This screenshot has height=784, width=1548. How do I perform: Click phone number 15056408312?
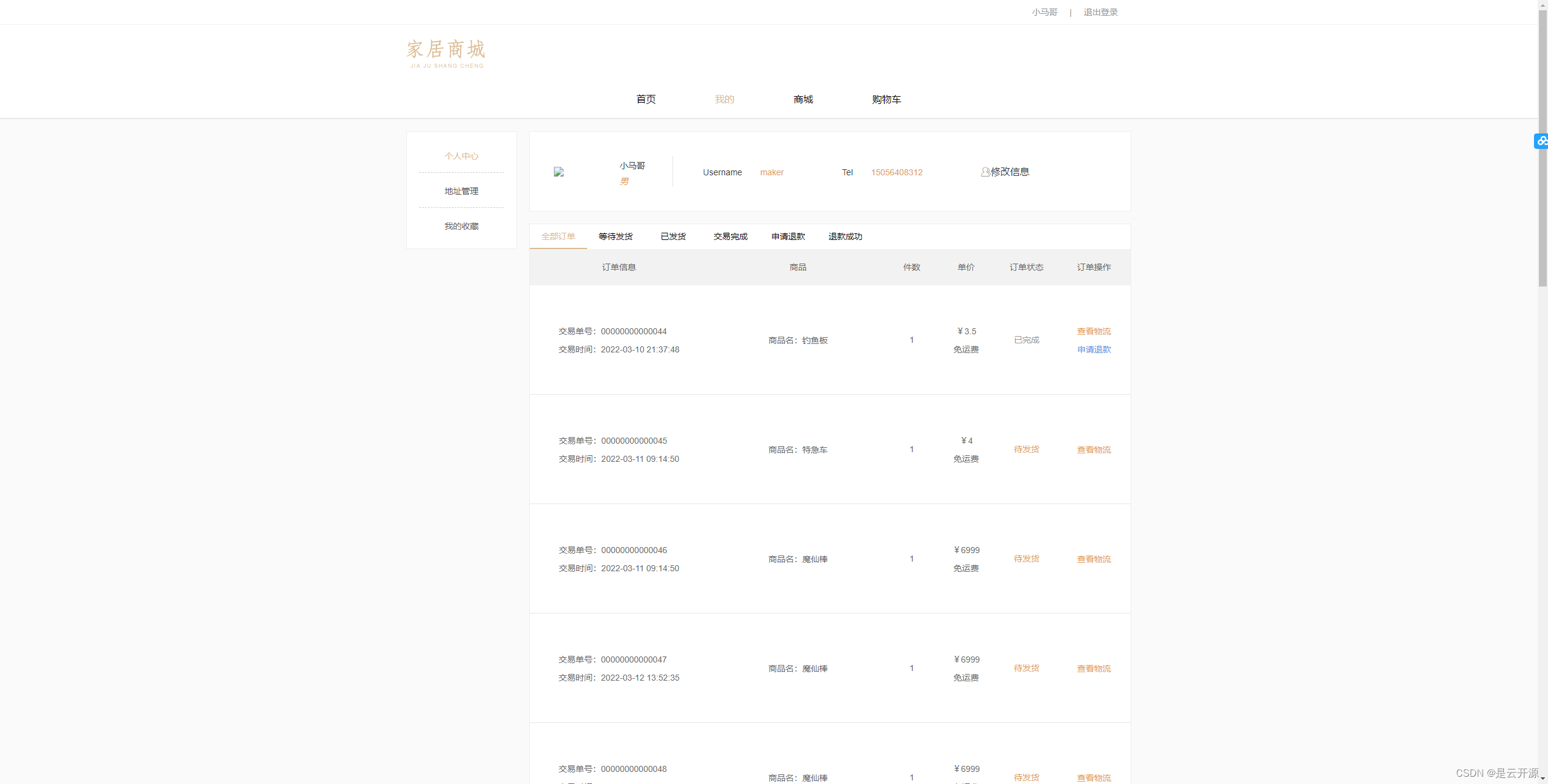coord(897,172)
